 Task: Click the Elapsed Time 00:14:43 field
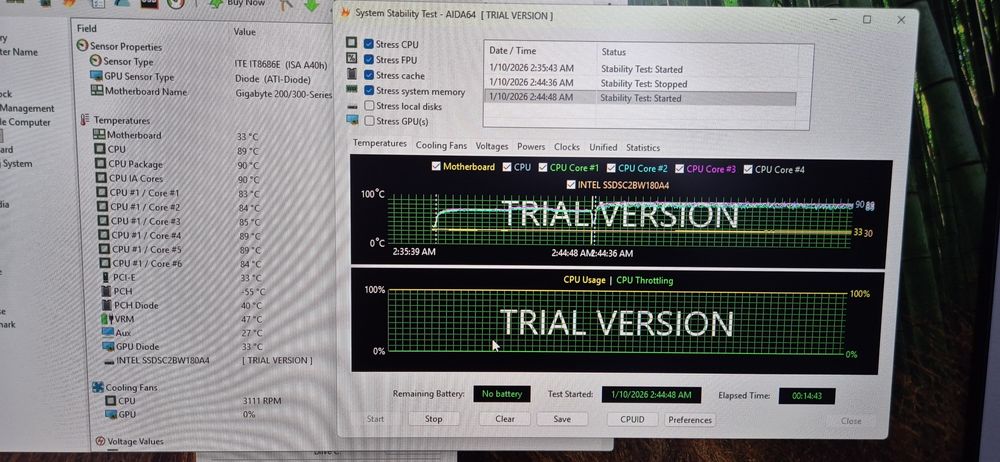807,396
